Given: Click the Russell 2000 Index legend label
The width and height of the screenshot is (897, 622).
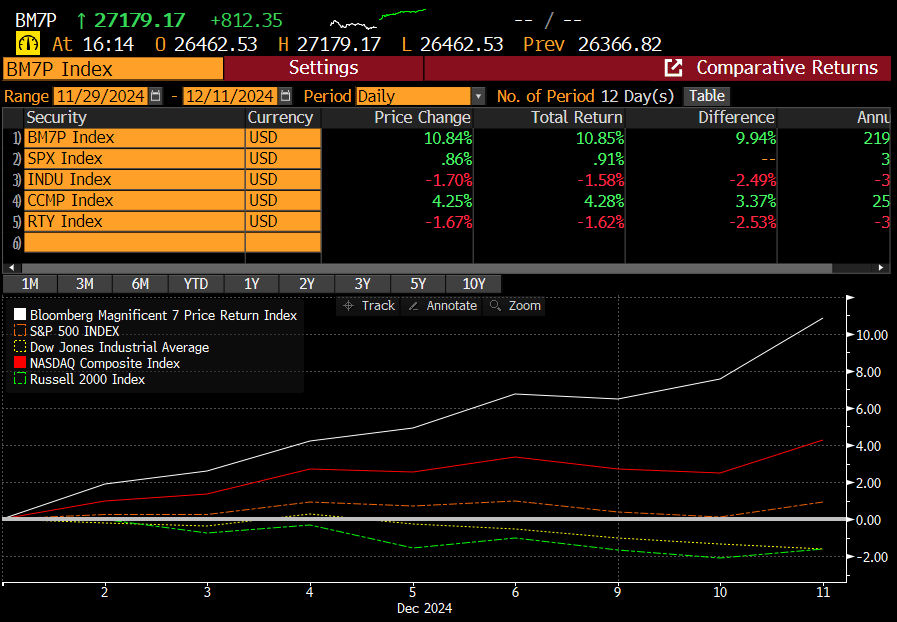Looking at the screenshot, I should click(x=88, y=379).
